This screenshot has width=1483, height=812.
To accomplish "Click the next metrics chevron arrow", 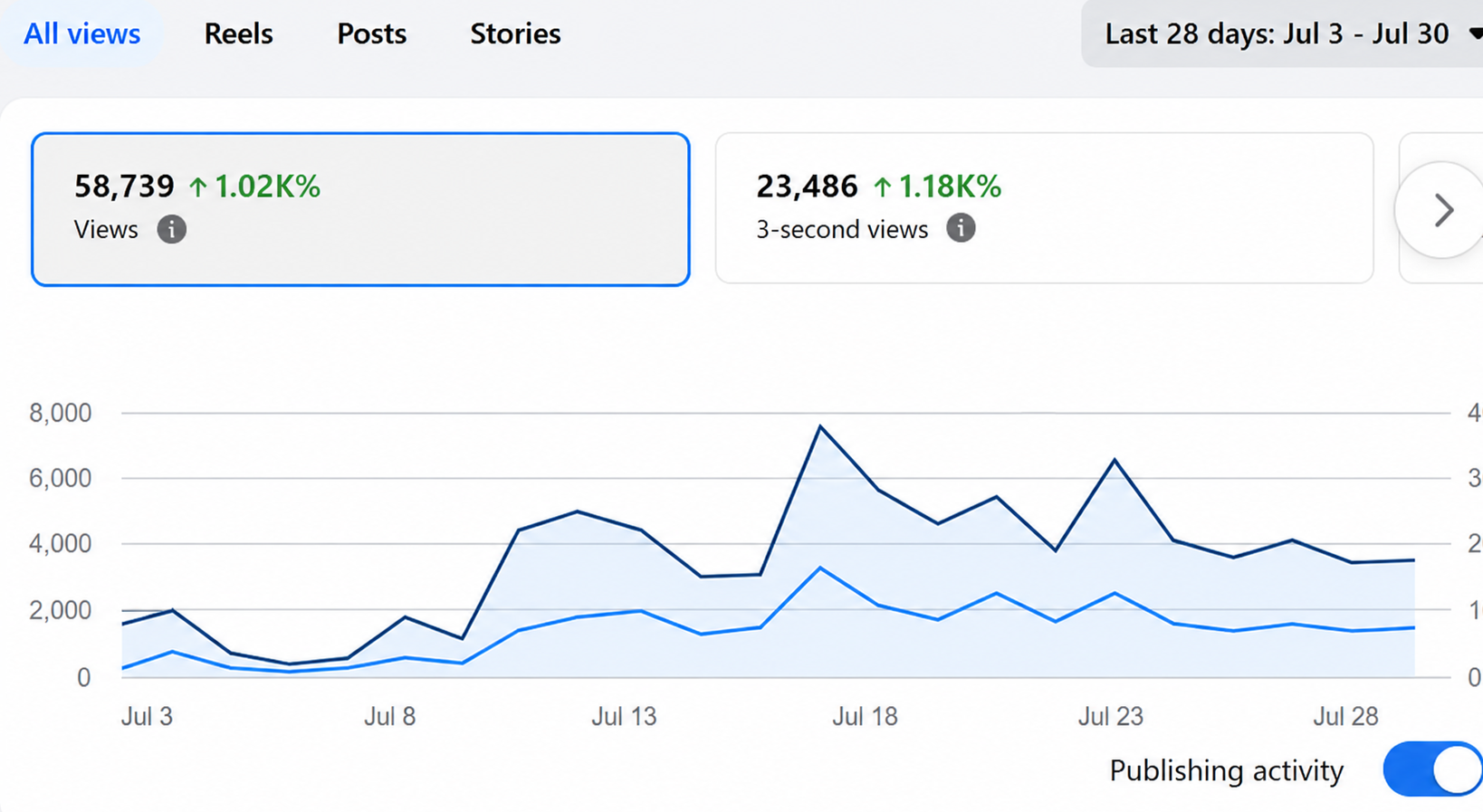I will [x=1443, y=210].
